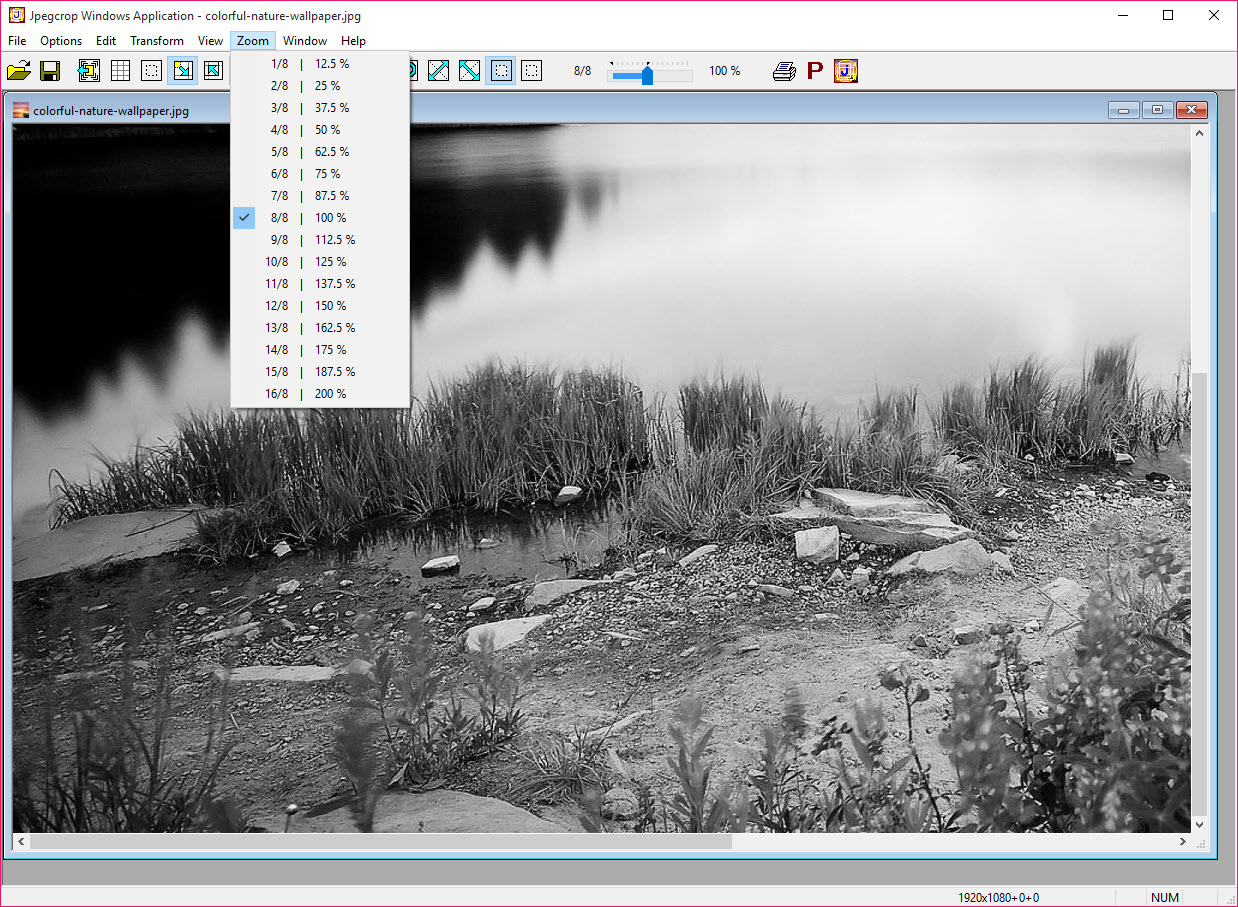
Task: Open the Help menu
Action: (353, 41)
